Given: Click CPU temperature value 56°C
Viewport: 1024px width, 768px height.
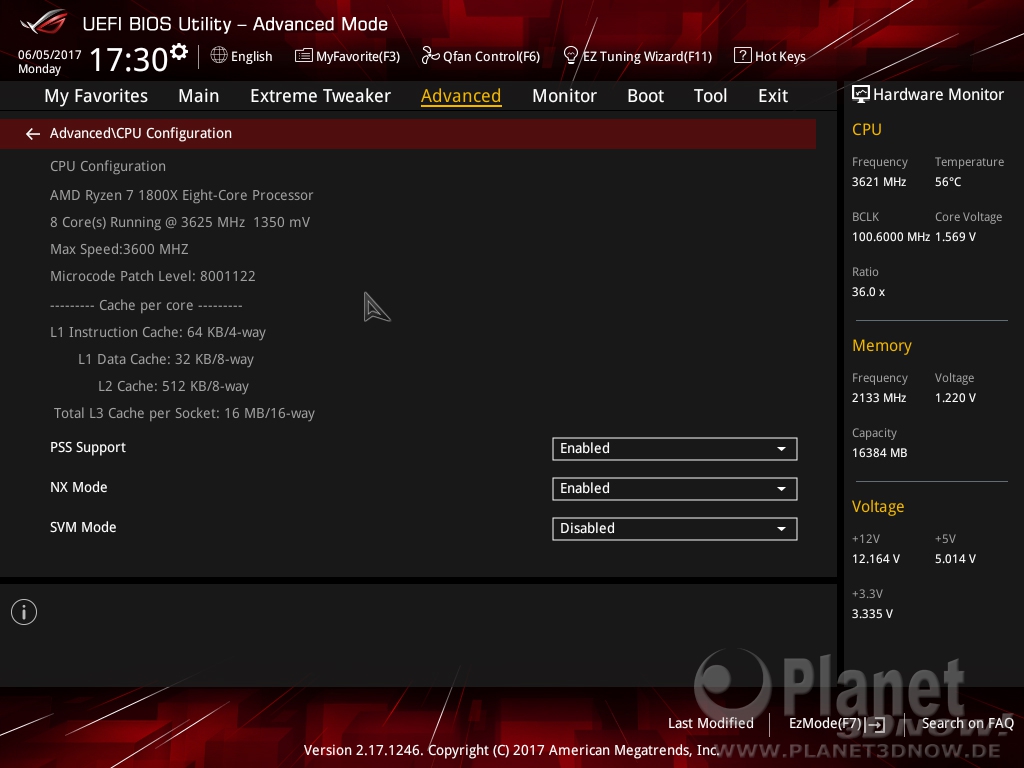Looking at the screenshot, I should point(948,182).
